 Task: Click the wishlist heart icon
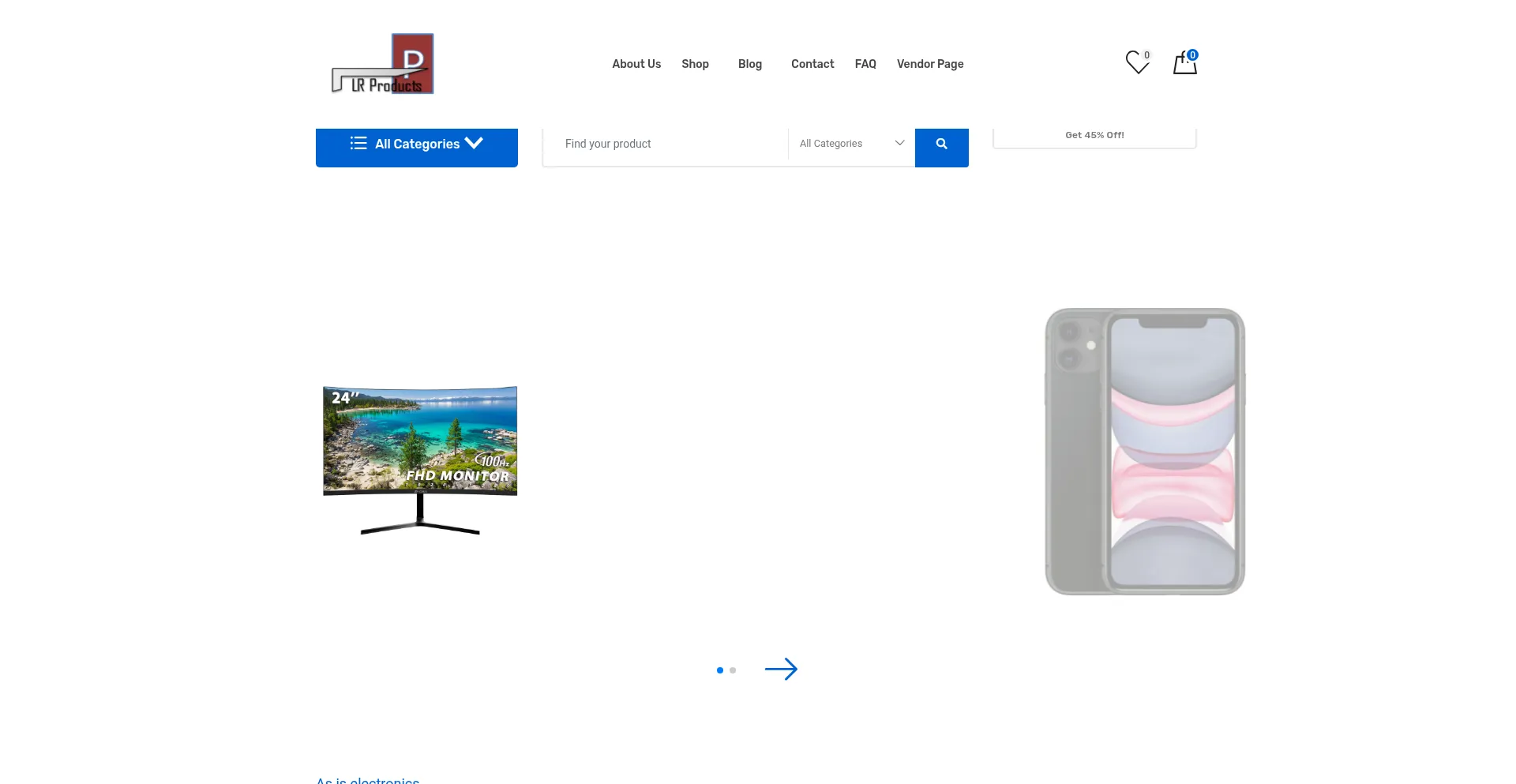pos(1137,62)
